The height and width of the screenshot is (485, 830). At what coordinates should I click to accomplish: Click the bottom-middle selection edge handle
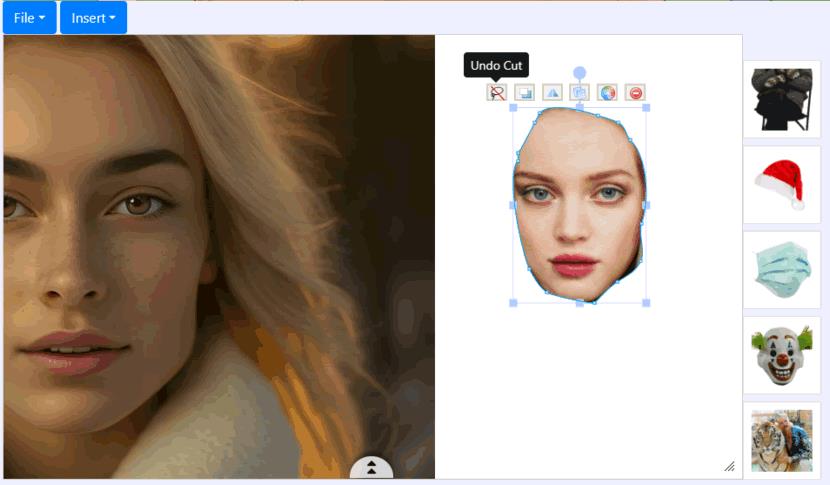point(580,303)
